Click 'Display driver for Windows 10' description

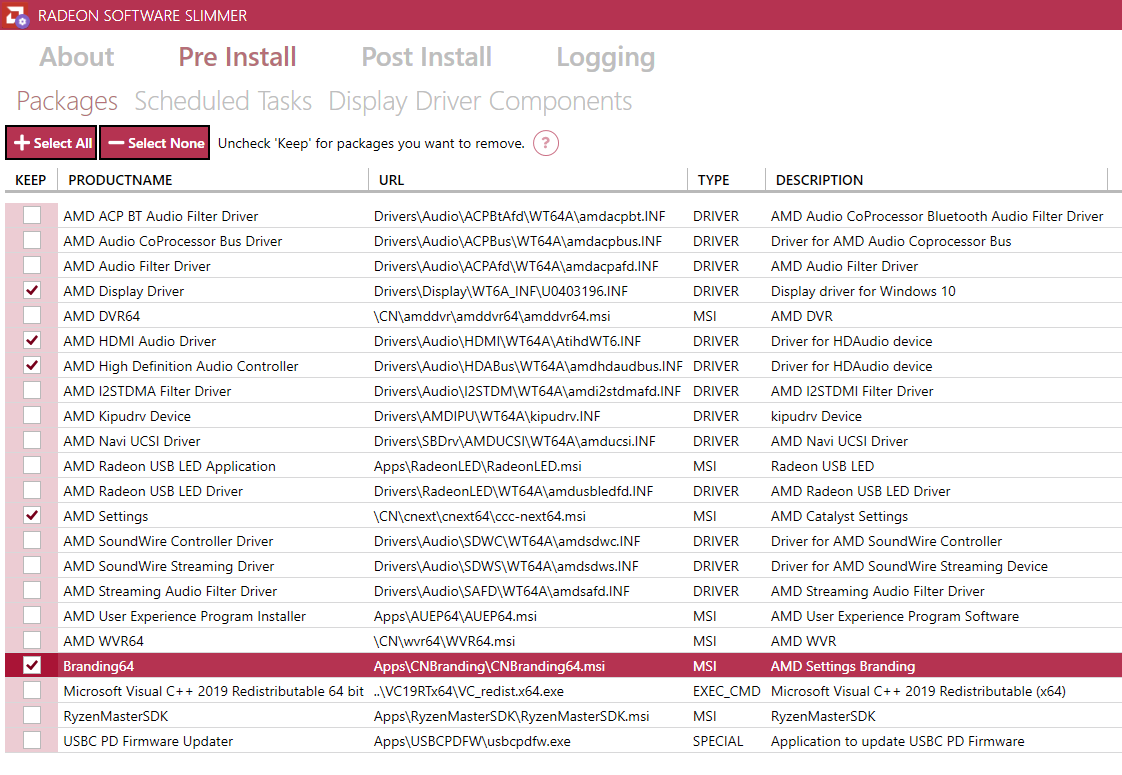(863, 291)
